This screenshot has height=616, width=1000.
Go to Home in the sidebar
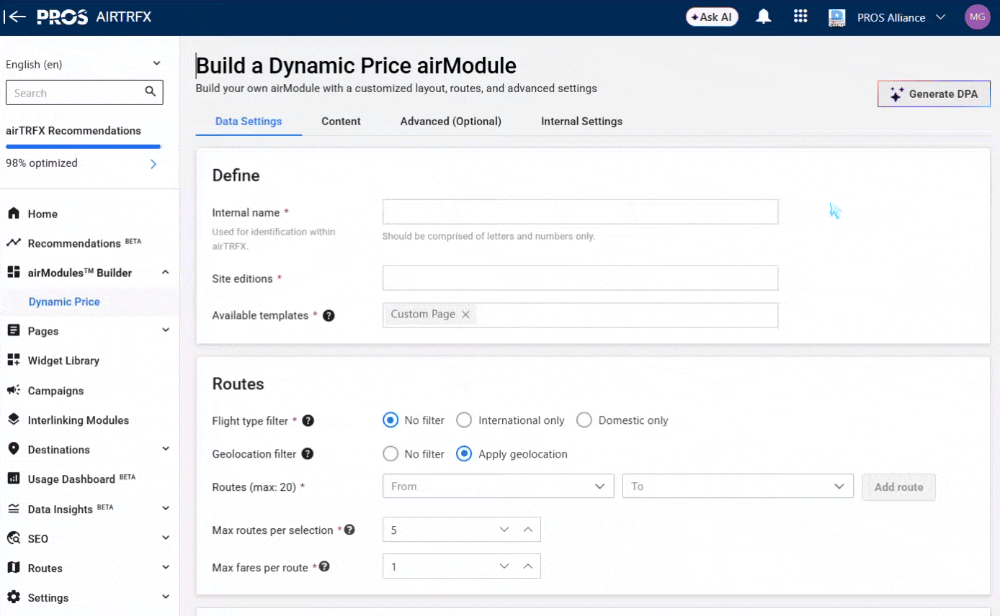tap(43, 214)
